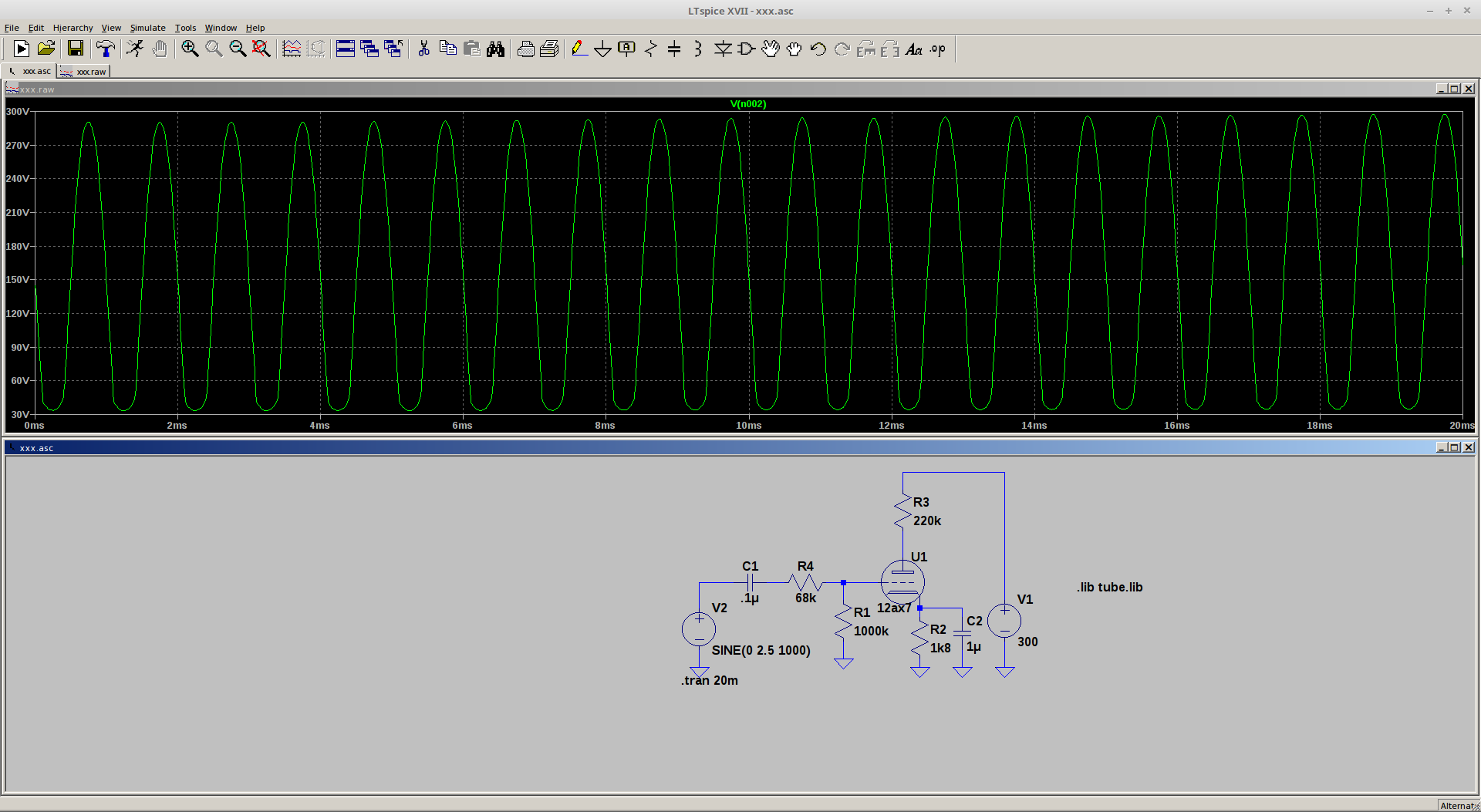Screen dimensions: 1481x812
Task: Place an Inductor component
Action: [x=698, y=49]
